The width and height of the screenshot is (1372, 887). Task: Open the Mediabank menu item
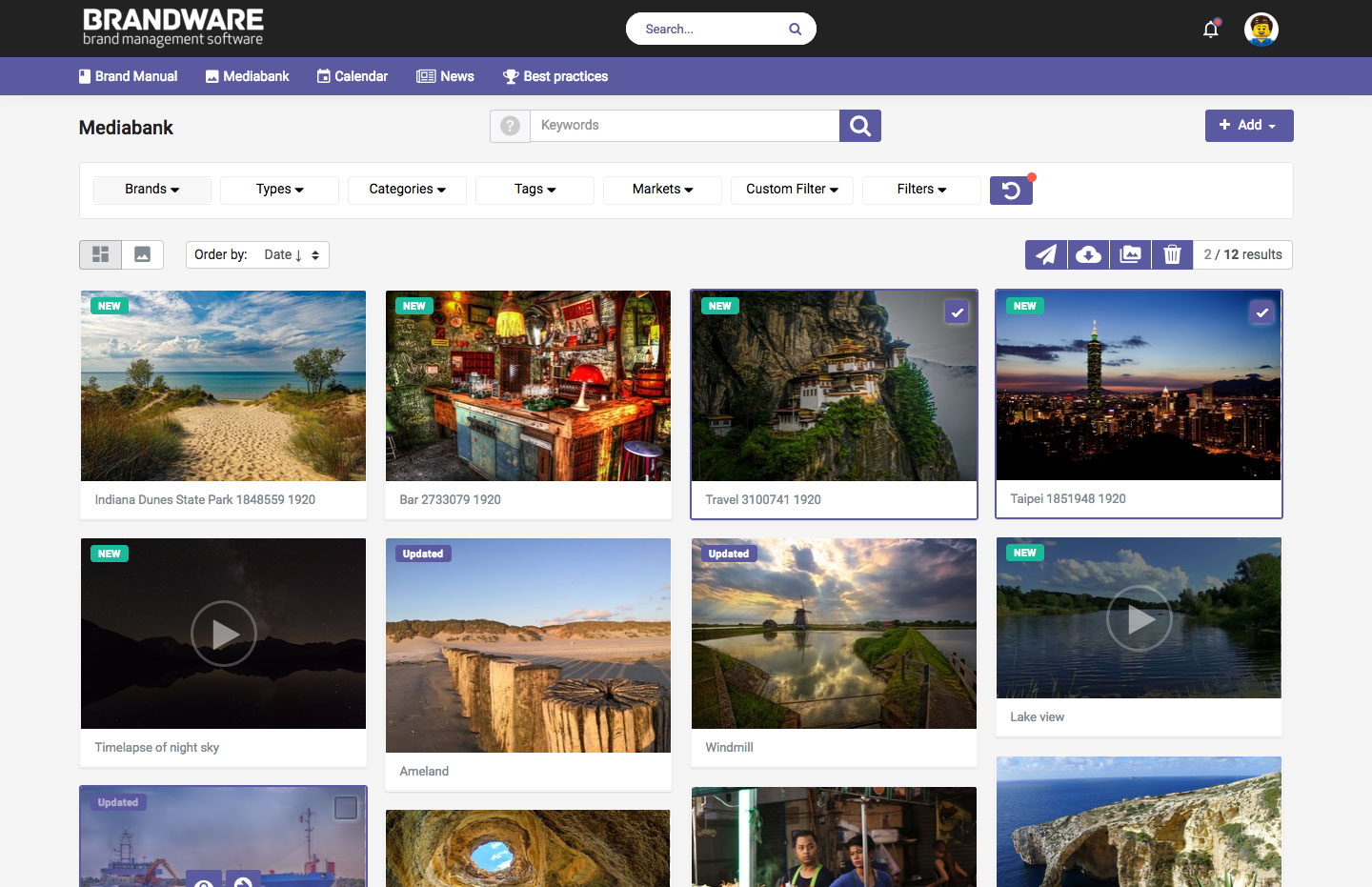(x=247, y=76)
